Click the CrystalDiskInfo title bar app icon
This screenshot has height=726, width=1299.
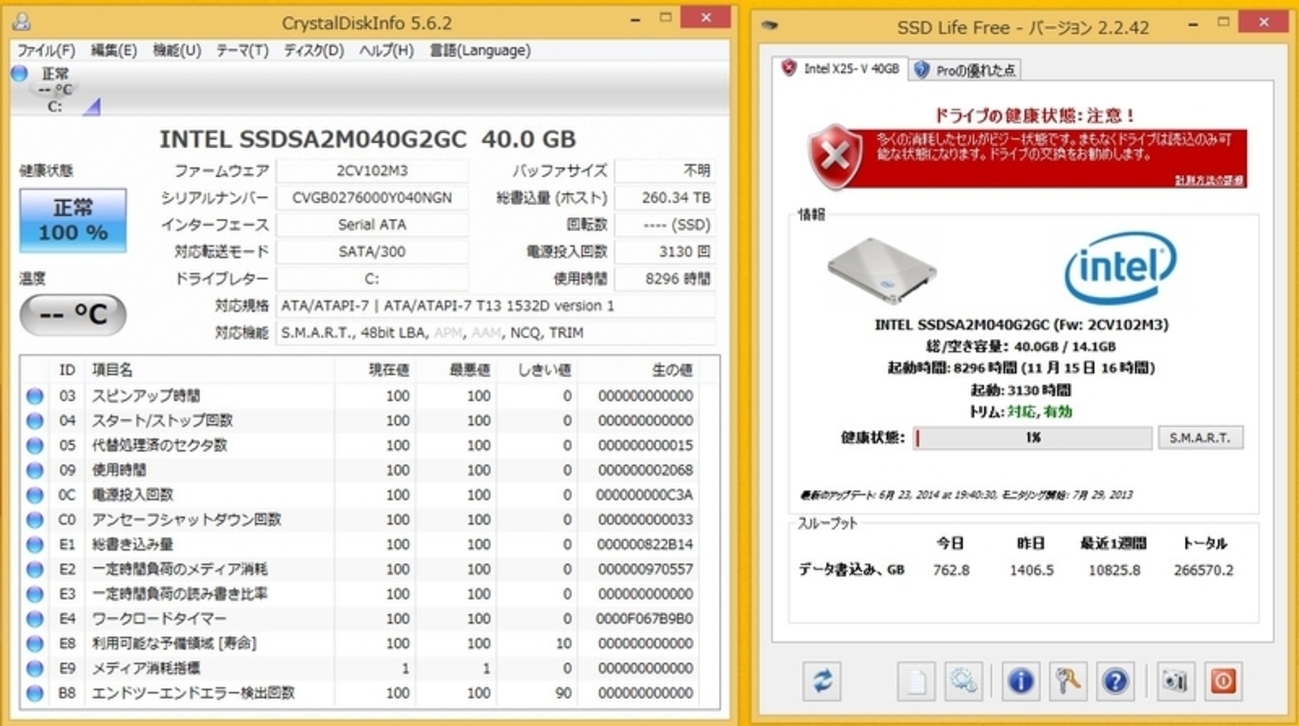coord(21,21)
